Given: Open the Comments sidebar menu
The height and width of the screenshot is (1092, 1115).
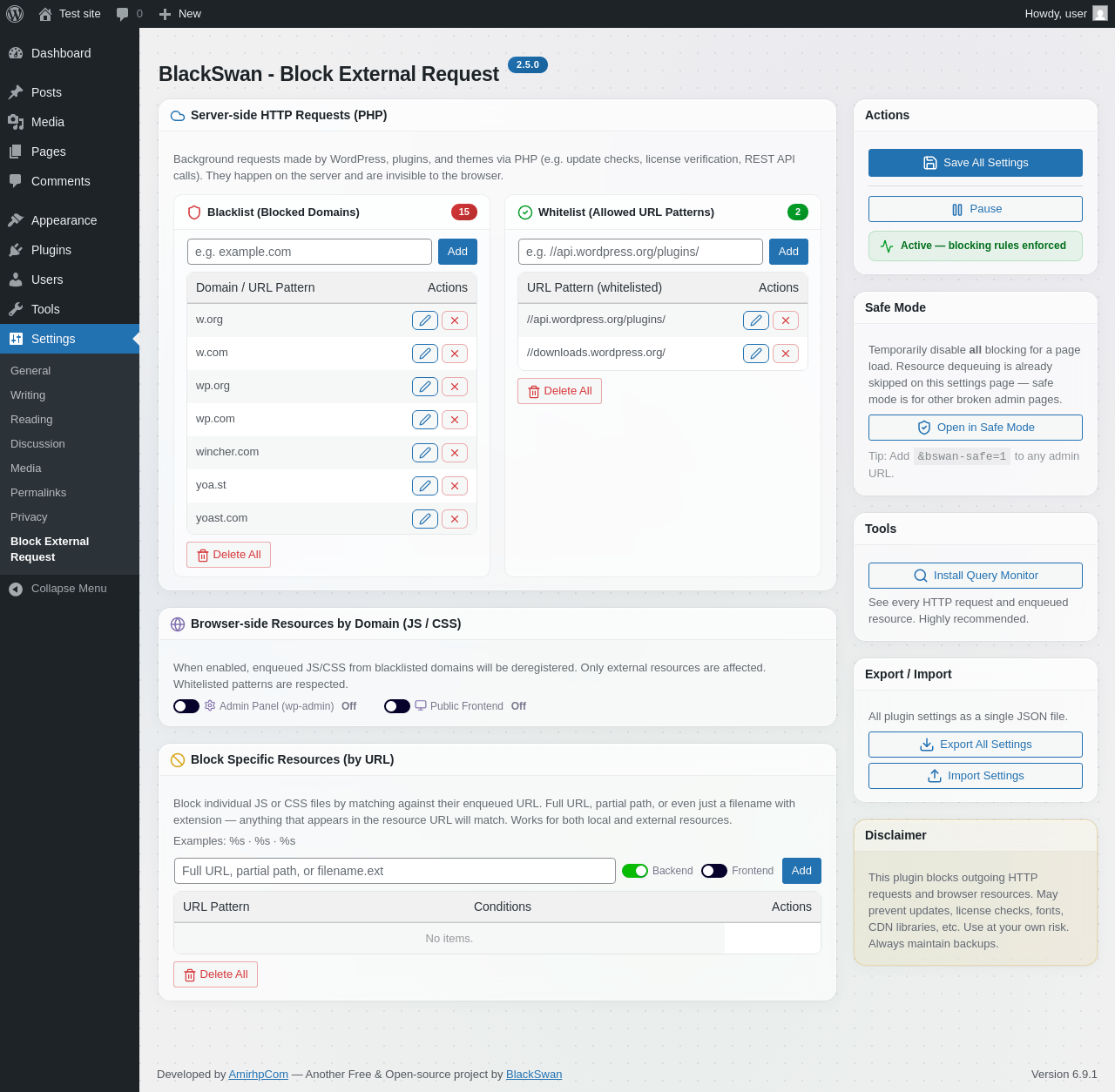Looking at the screenshot, I should (70, 181).
